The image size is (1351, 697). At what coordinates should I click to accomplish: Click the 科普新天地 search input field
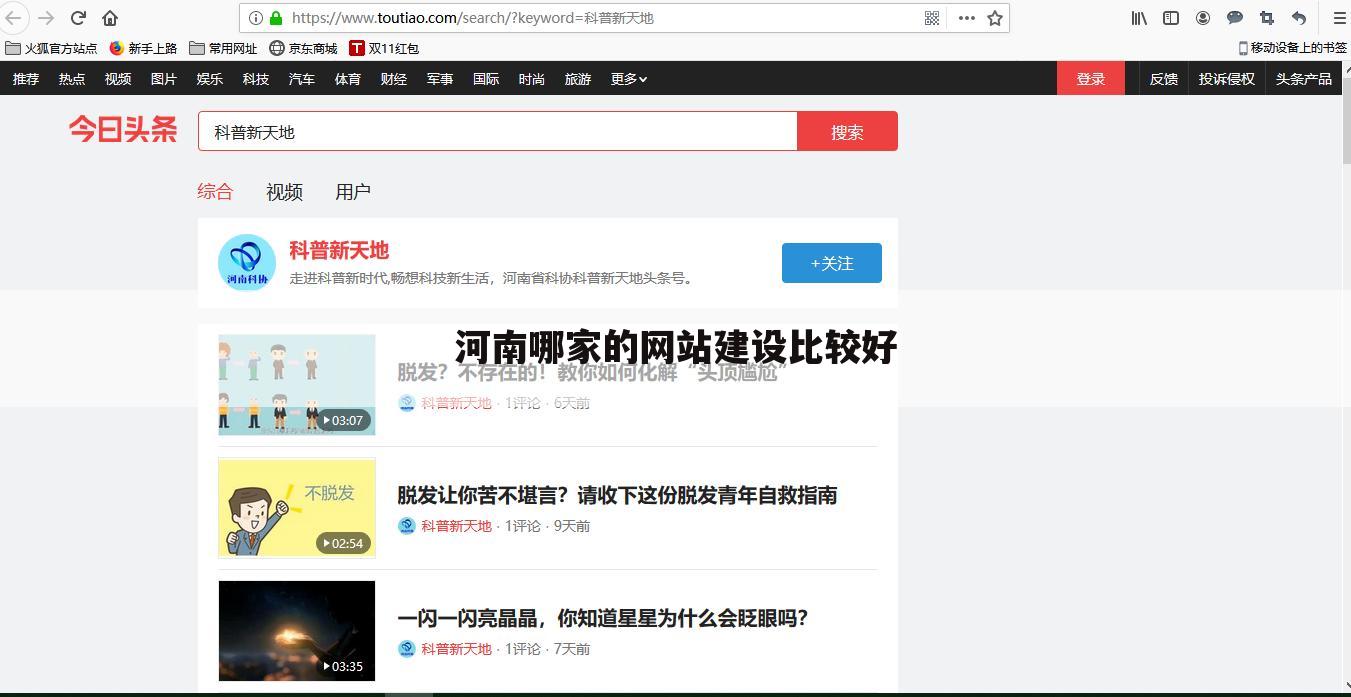coord(498,131)
